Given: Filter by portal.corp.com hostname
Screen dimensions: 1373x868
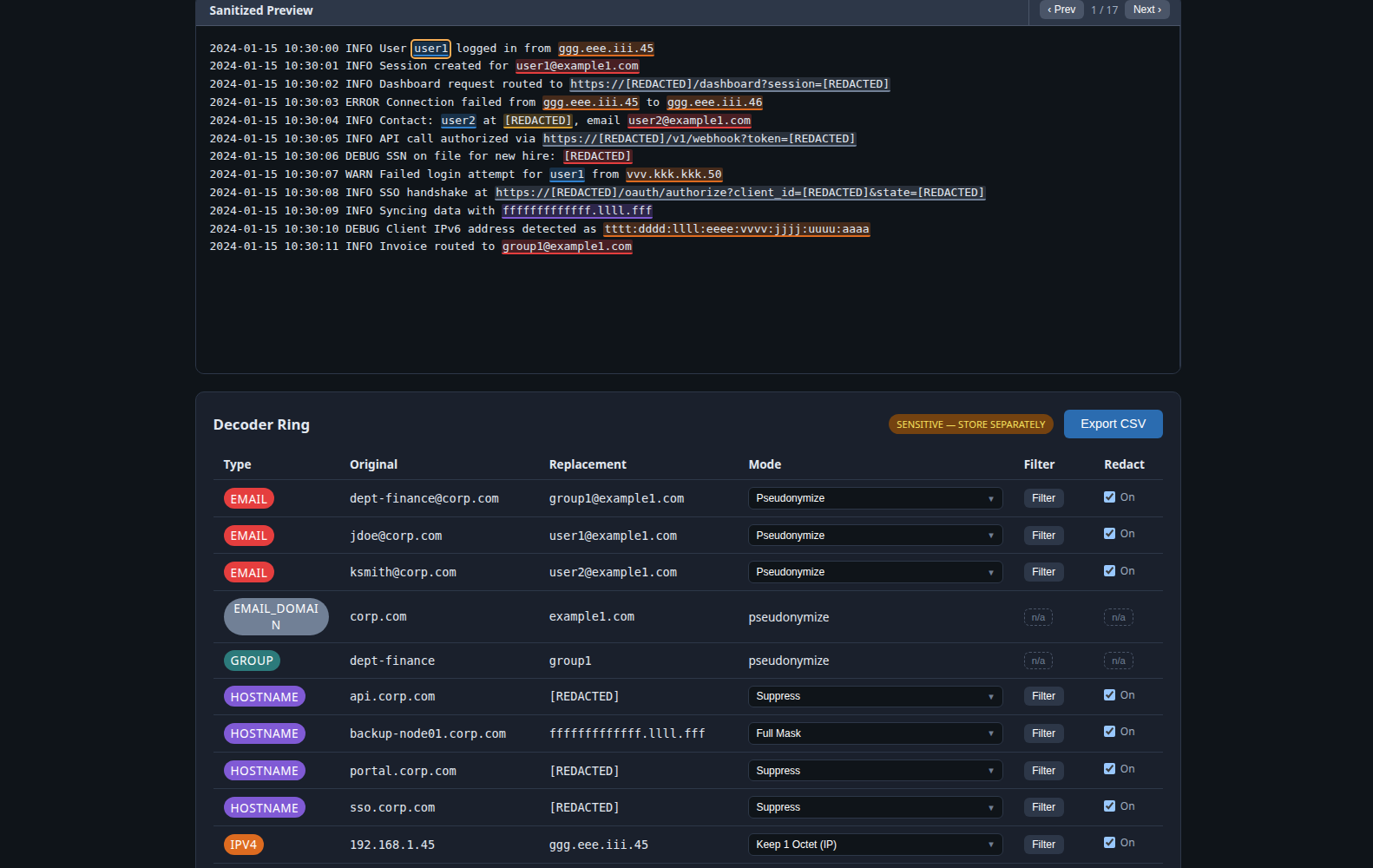Looking at the screenshot, I should [1043, 771].
